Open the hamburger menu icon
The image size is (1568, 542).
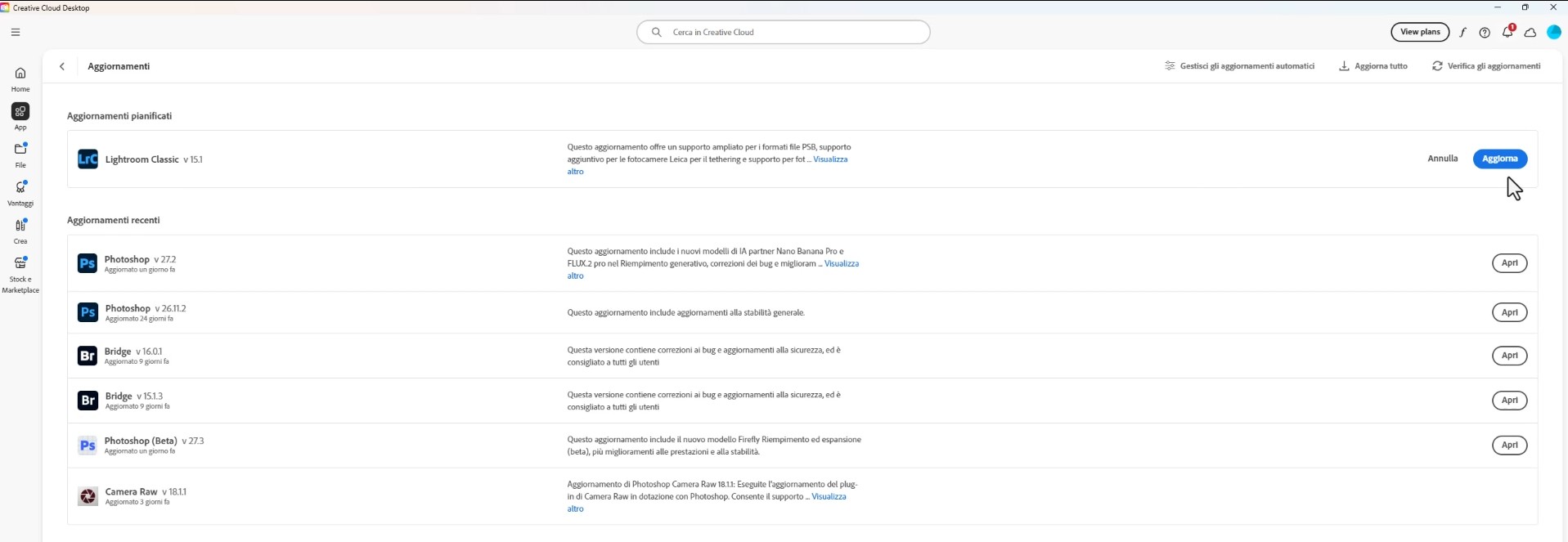point(16,33)
